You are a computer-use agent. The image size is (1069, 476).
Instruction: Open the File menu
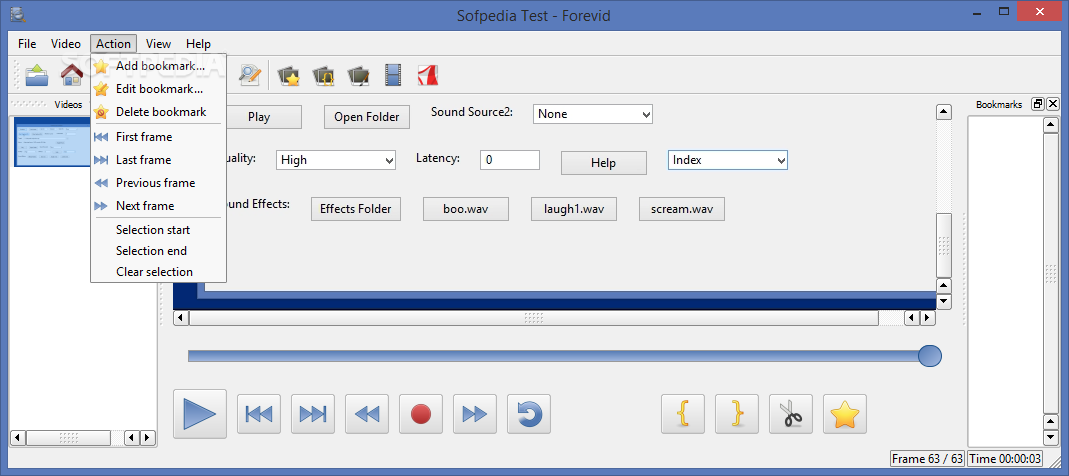(x=27, y=44)
